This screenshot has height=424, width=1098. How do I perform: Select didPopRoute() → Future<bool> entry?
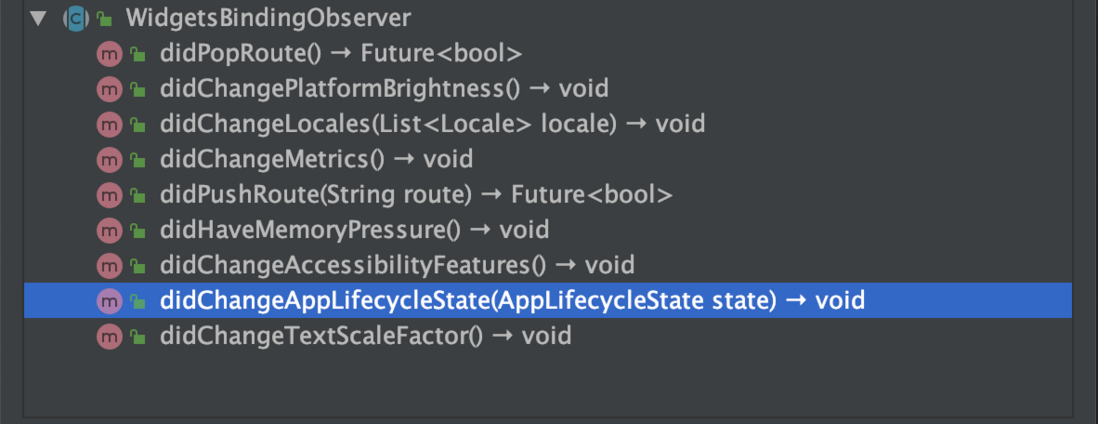(341, 53)
